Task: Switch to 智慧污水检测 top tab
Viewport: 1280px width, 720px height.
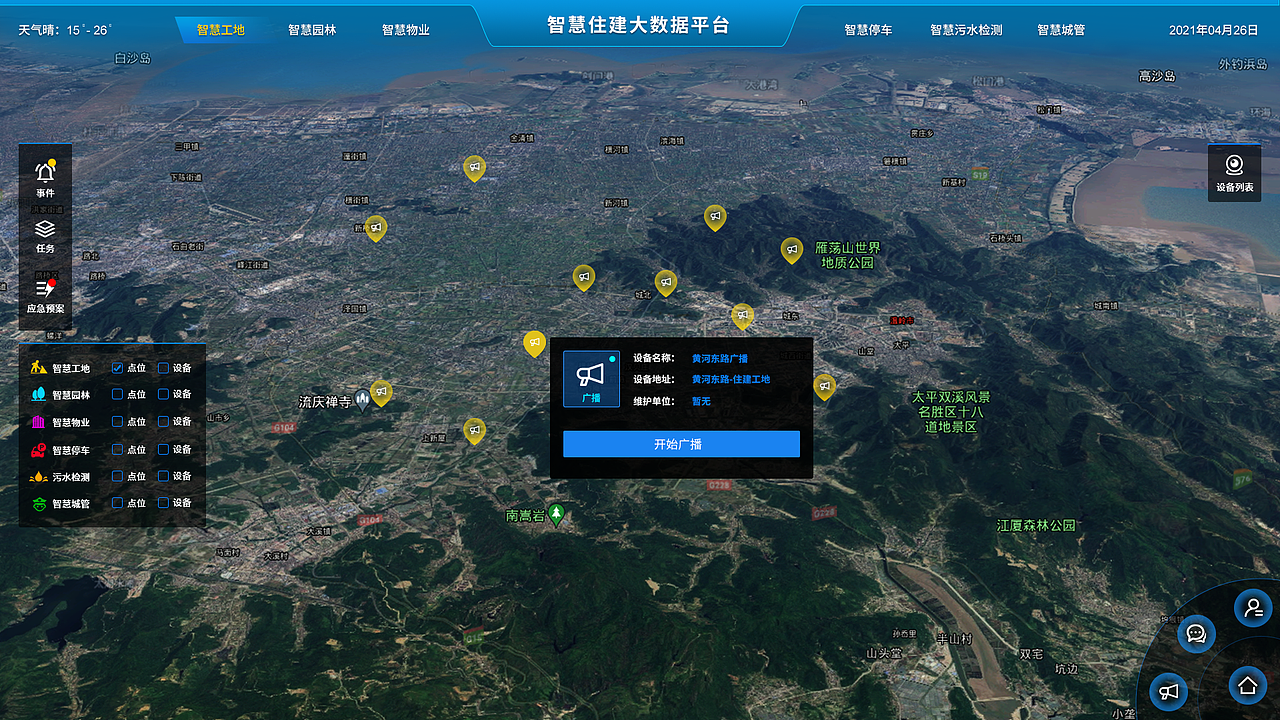Action: (966, 30)
